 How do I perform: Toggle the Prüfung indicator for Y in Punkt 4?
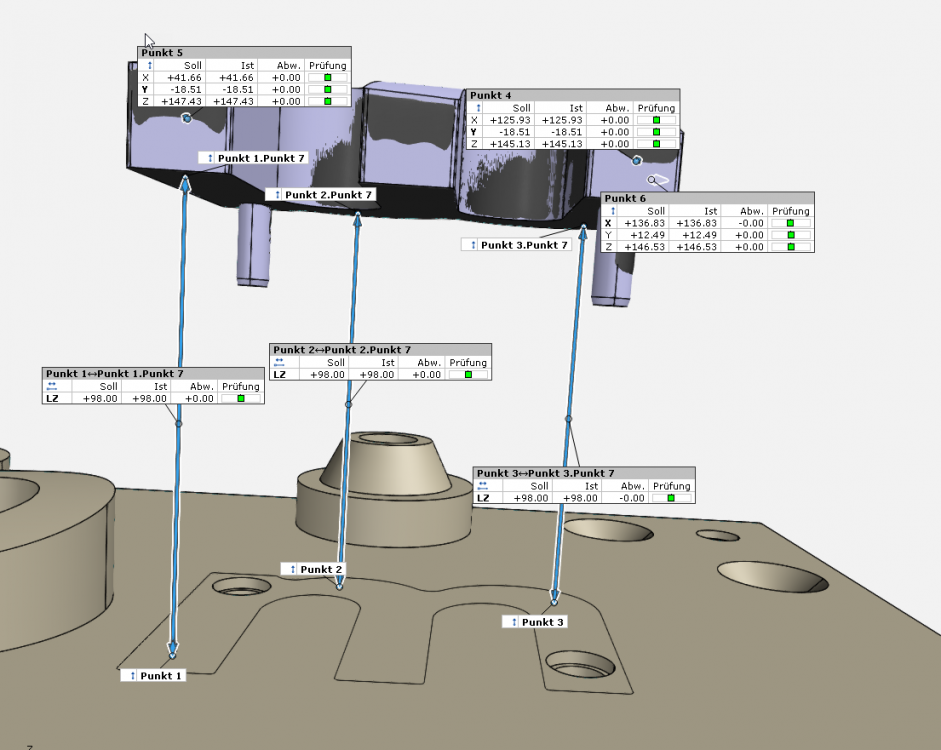tap(657, 131)
